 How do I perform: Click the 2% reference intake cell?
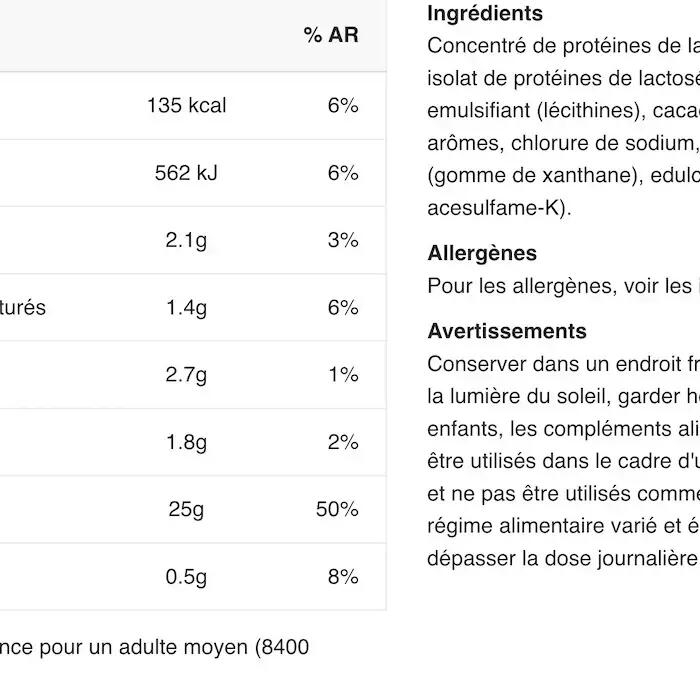pyautogui.click(x=343, y=442)
